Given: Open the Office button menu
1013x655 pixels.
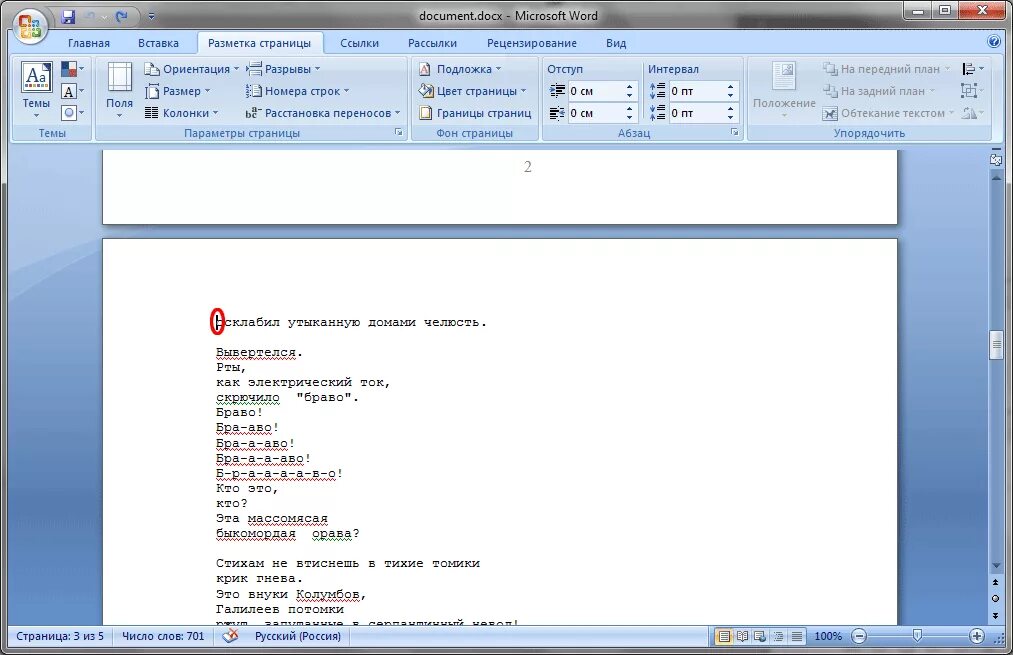Looking at the screenshot, I should (30, 26).
